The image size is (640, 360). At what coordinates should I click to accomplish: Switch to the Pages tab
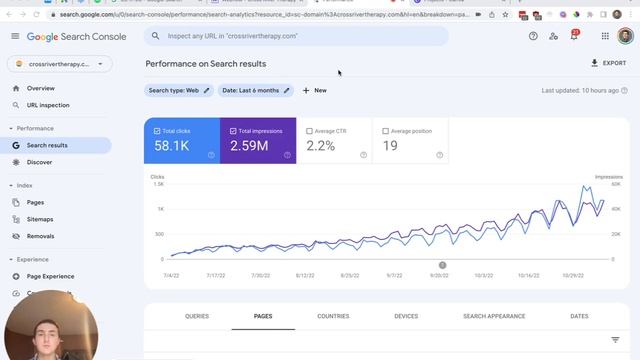[x=263, y=316]
